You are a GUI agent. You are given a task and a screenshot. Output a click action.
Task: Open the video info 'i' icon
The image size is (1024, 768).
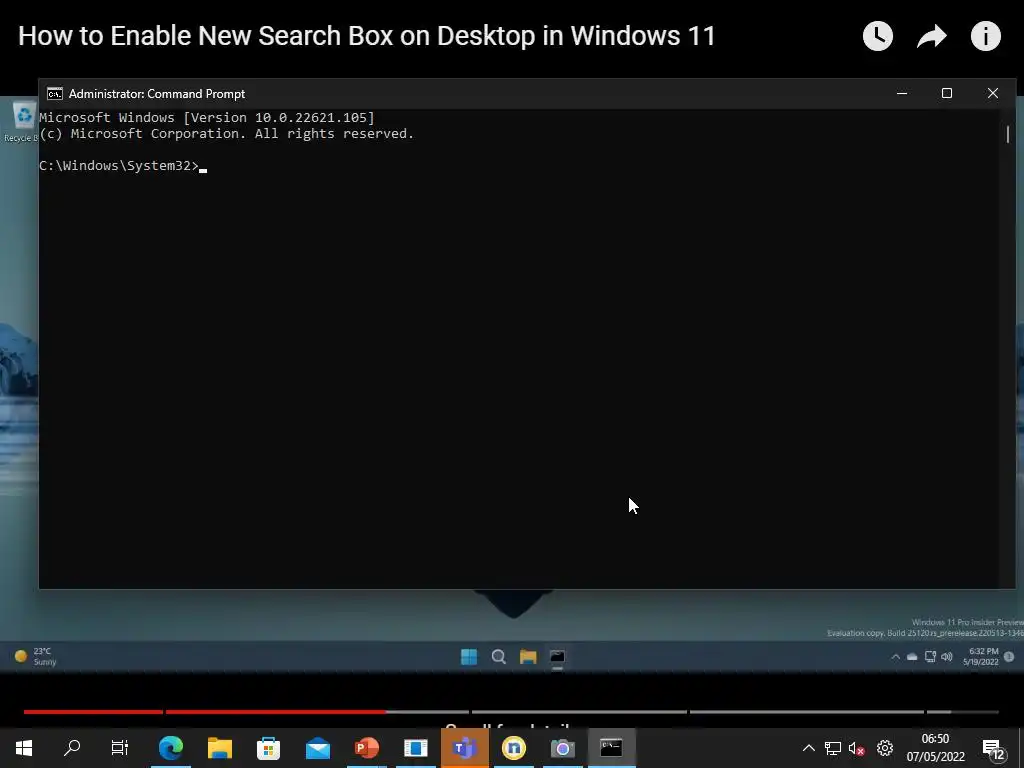pos(985,36)
